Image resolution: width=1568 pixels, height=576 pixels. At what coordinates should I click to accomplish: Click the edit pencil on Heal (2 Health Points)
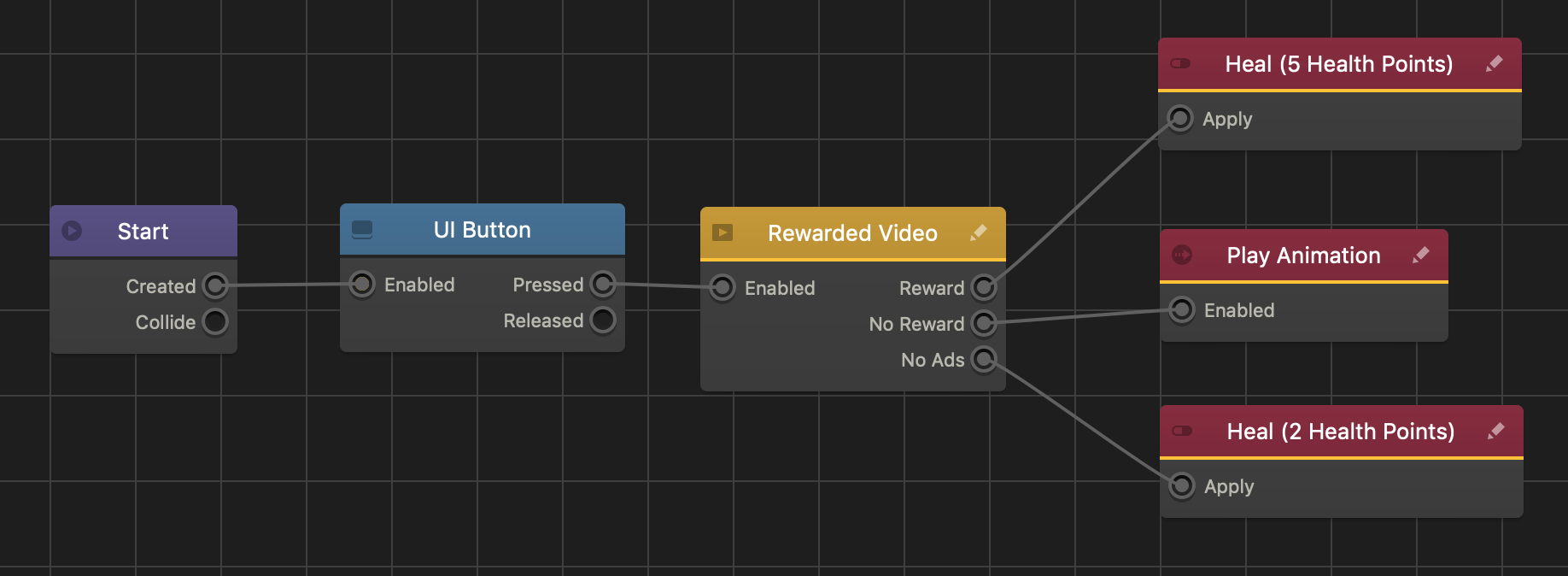point(1495,432)
